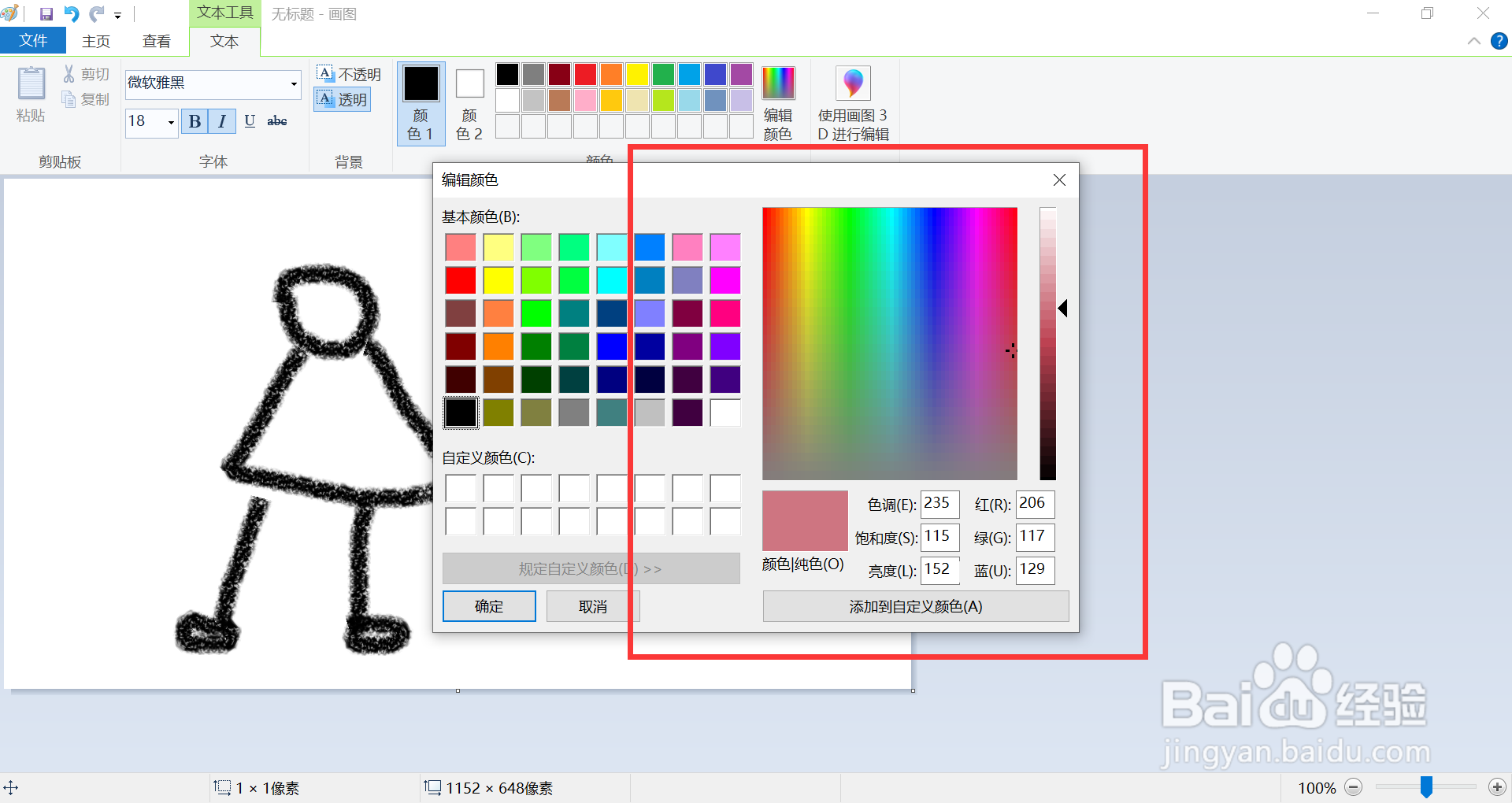Click the Copy (复制) icon
The height and width of the screenshot is (803, 1512).
69,98
